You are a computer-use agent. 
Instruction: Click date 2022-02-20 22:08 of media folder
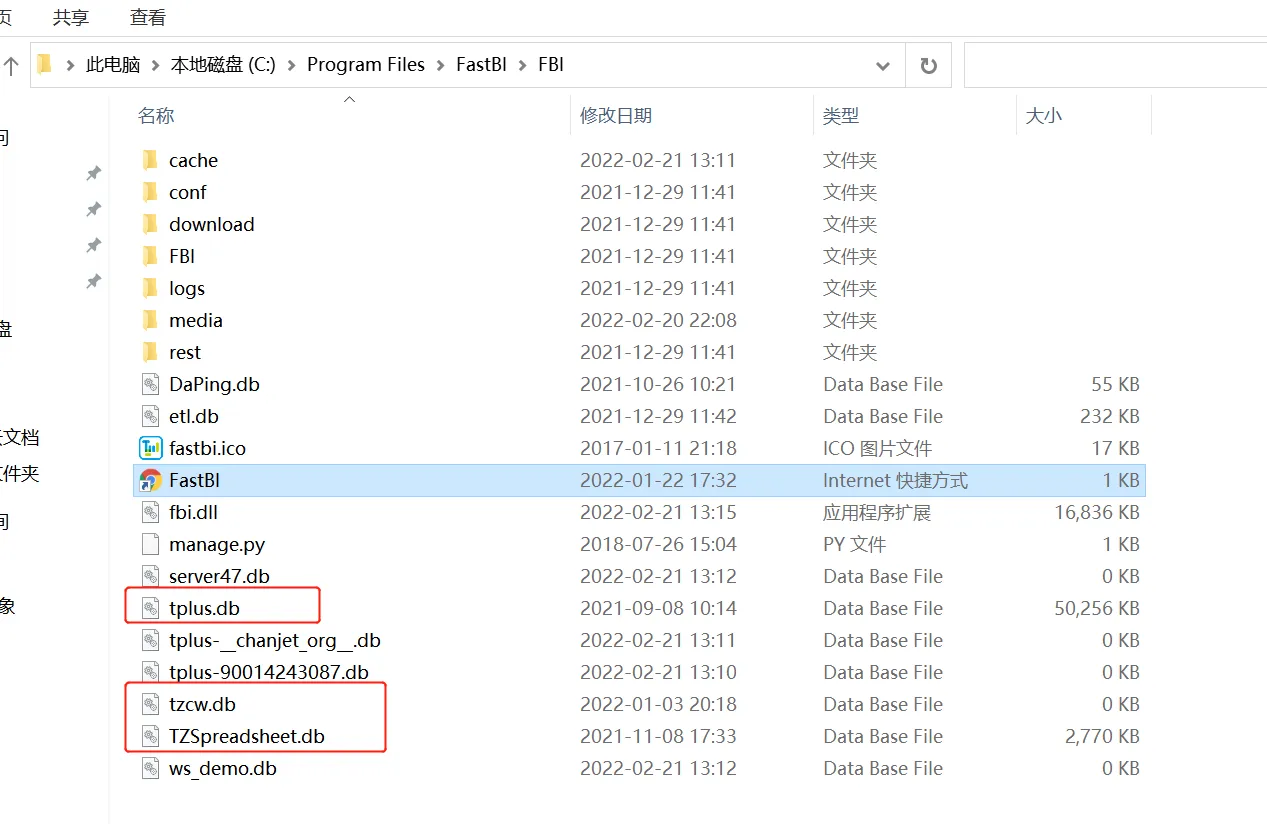658,320
